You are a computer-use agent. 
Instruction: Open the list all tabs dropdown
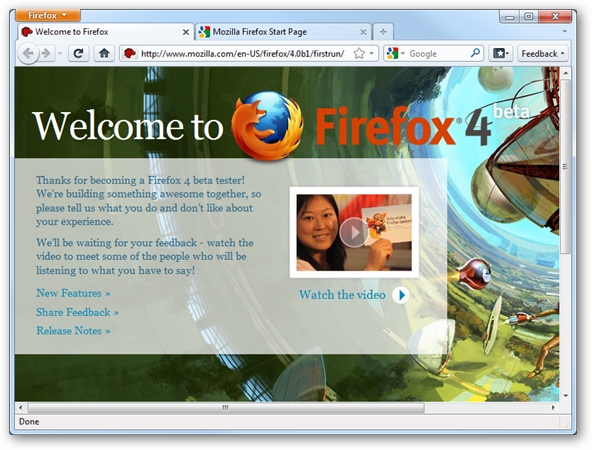pos(564,32)
